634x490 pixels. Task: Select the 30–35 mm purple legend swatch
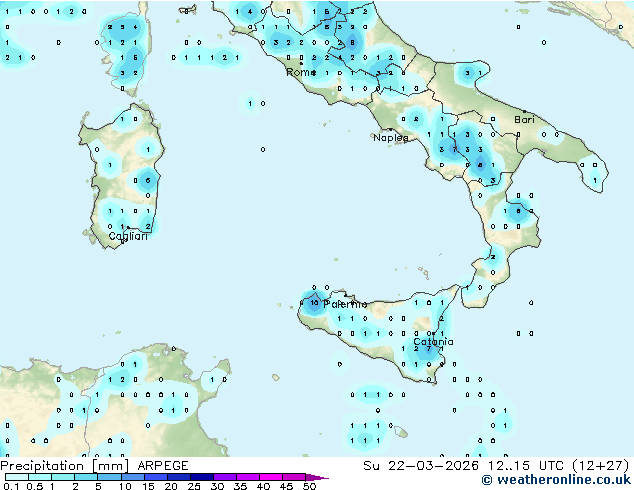[x=225, y=477]
